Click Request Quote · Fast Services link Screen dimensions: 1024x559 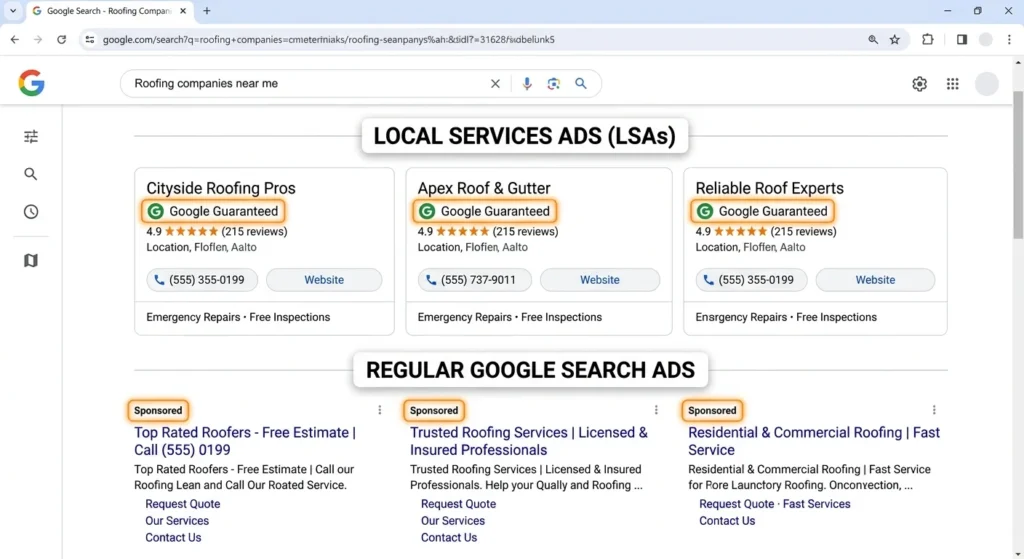(x=775, y=504)
